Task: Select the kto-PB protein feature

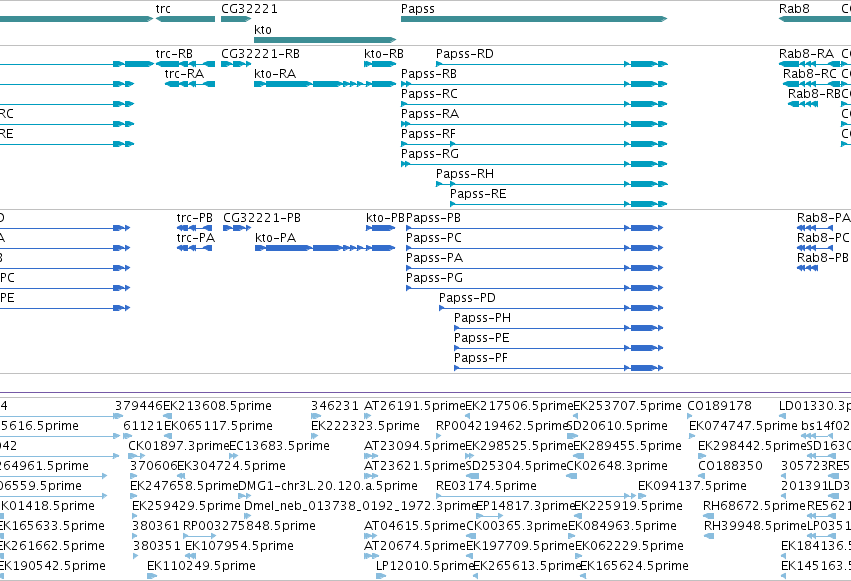Action: pos(380,228)
